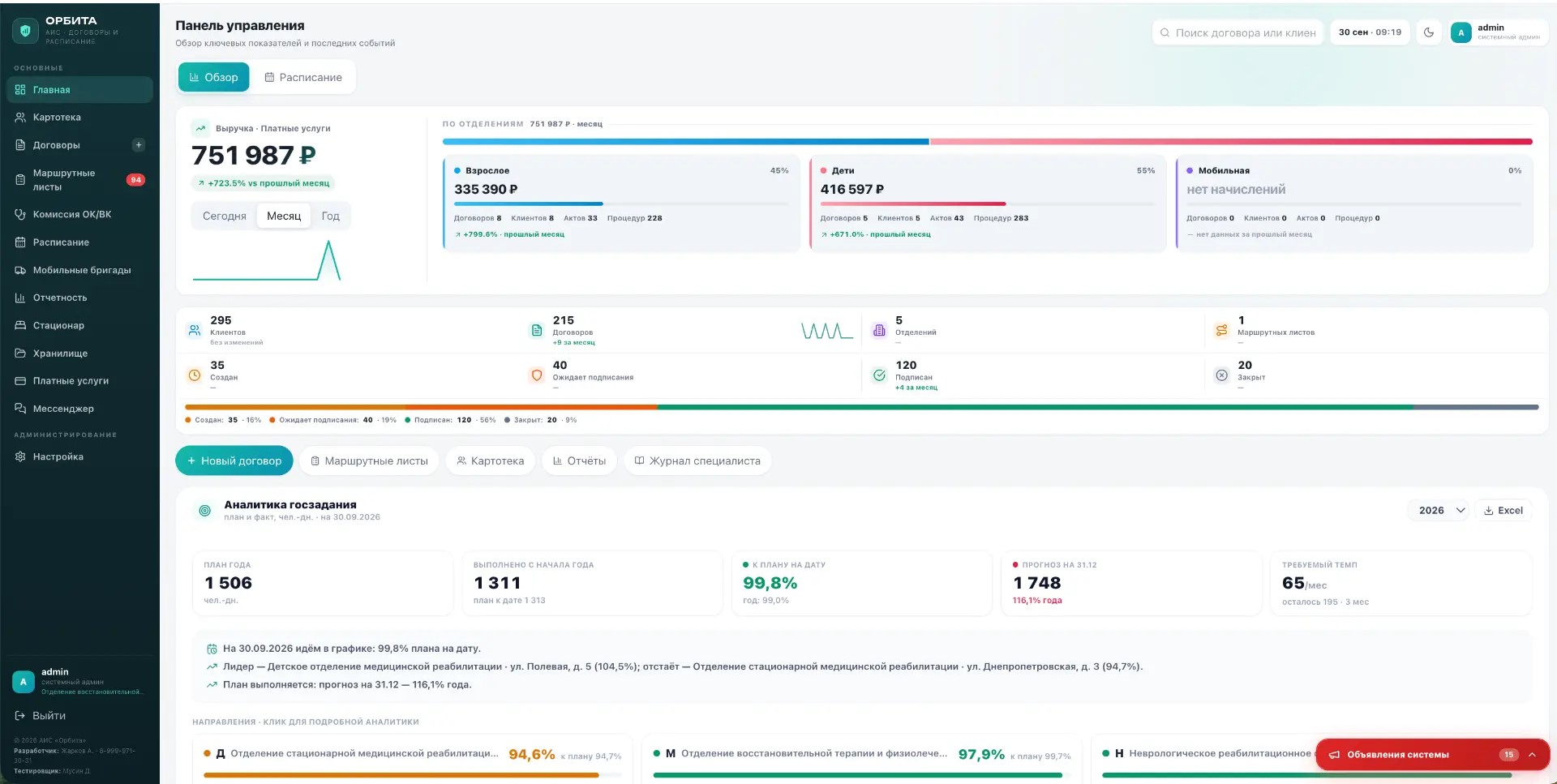The width and height of the screenshot is (1557, 784).
Task: Click the Отчетность chart icon
Action: click(x=20, y=298)
